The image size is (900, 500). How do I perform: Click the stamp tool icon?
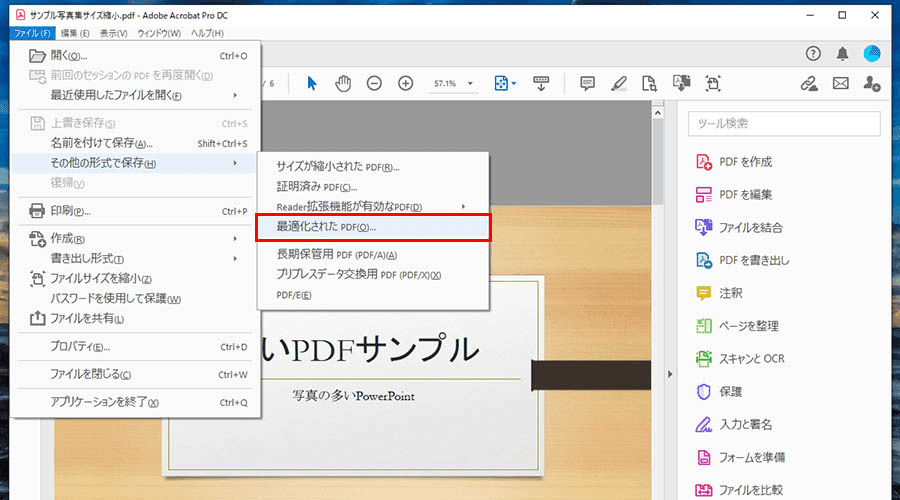(x=681, y=83)
